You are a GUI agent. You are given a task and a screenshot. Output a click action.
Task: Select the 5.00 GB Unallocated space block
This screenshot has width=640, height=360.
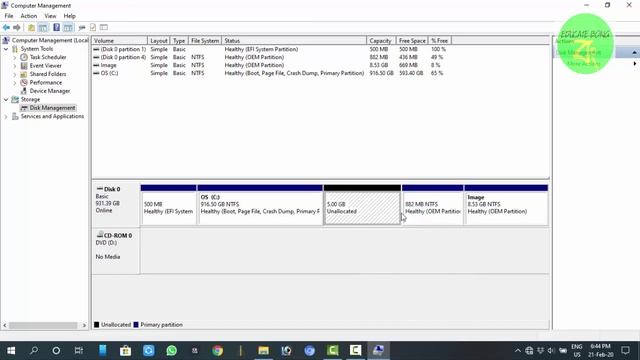[362, 205]
